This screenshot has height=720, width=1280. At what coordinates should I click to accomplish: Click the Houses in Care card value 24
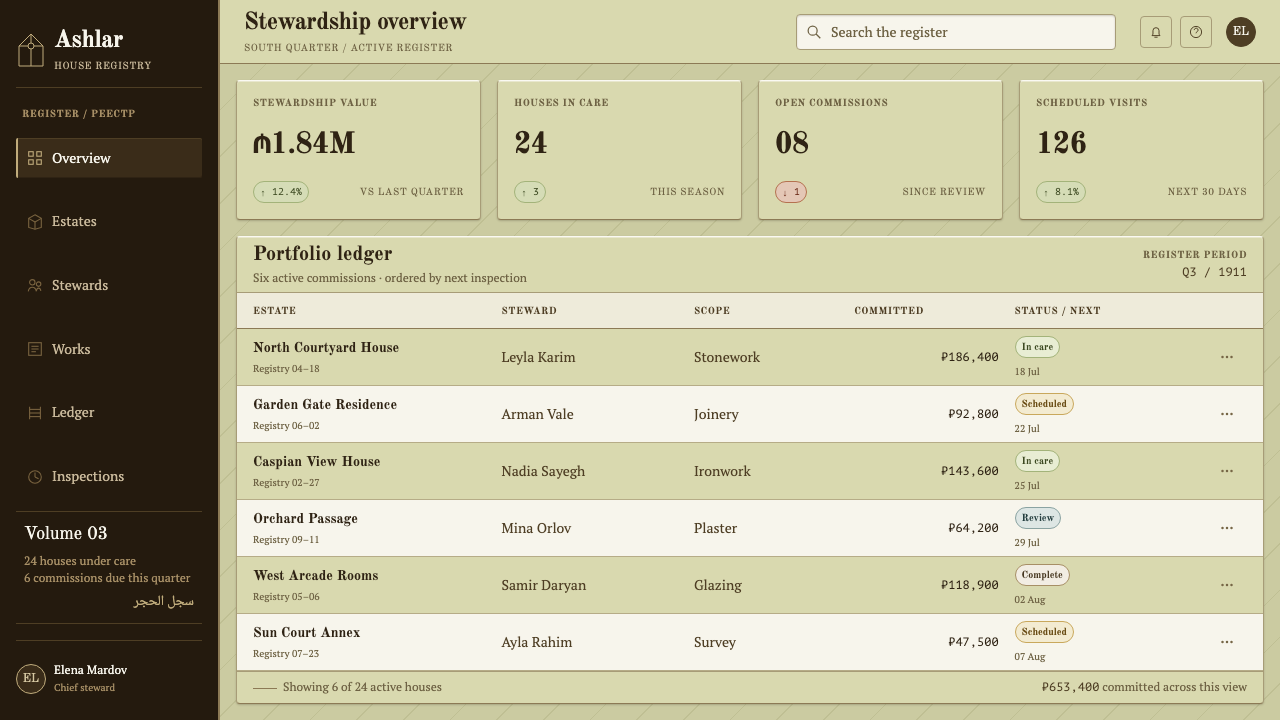[x=531, y=143]
